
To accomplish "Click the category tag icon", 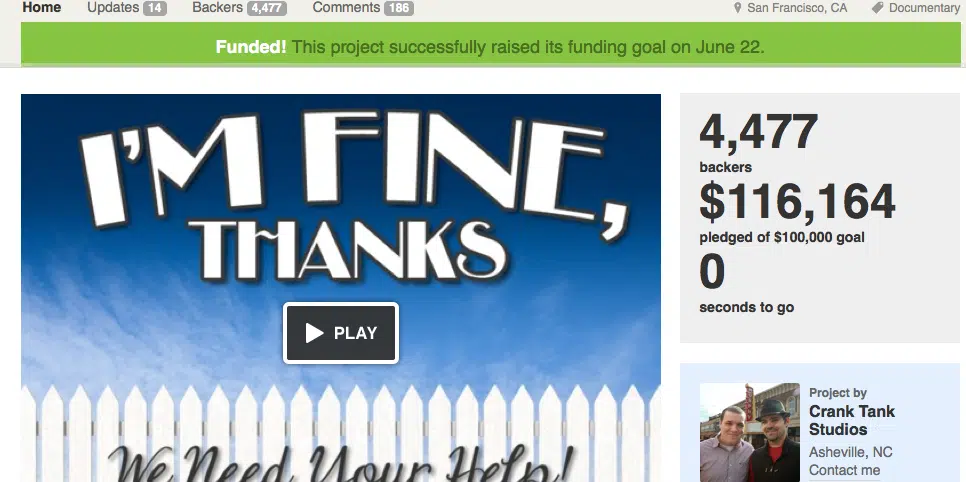I will [877, 8].
